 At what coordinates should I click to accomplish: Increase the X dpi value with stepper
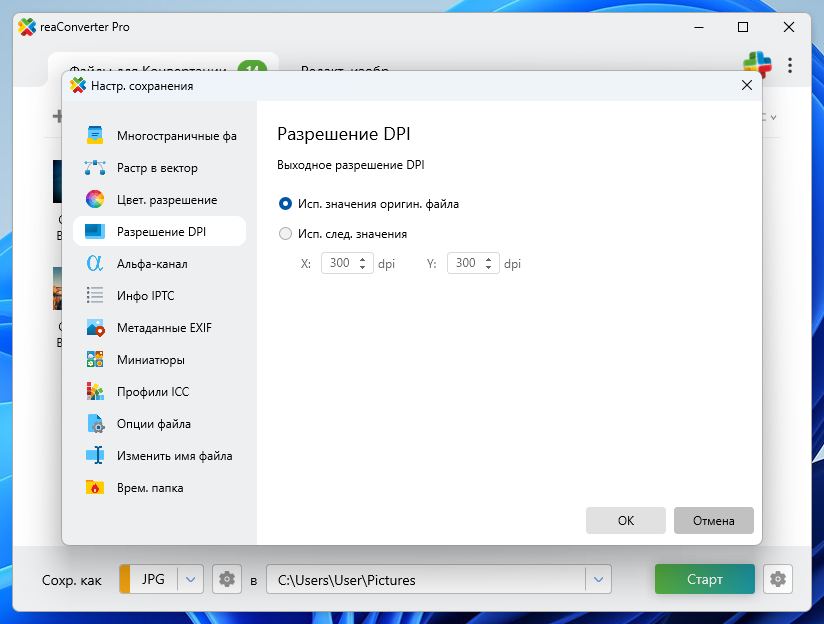(x=362, y=260)
